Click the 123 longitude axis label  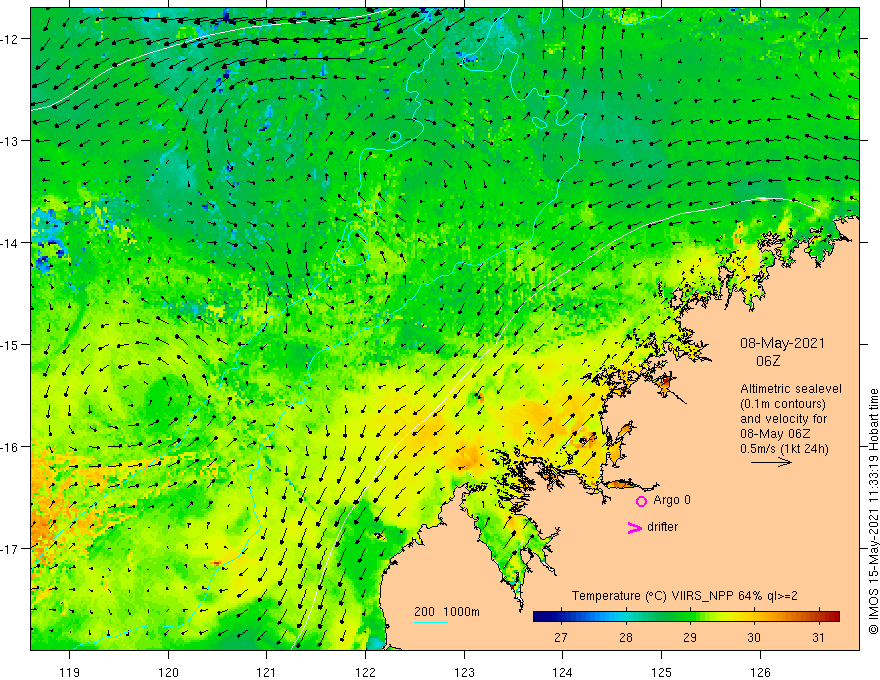coord(464,672)
